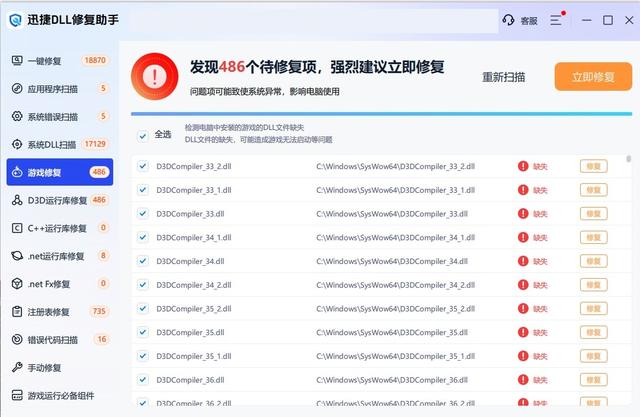Click the 迅捷DLL修复助手 shield logo
Image resolution: width=640 pixels, height=417 pixels.
[16, 20]
